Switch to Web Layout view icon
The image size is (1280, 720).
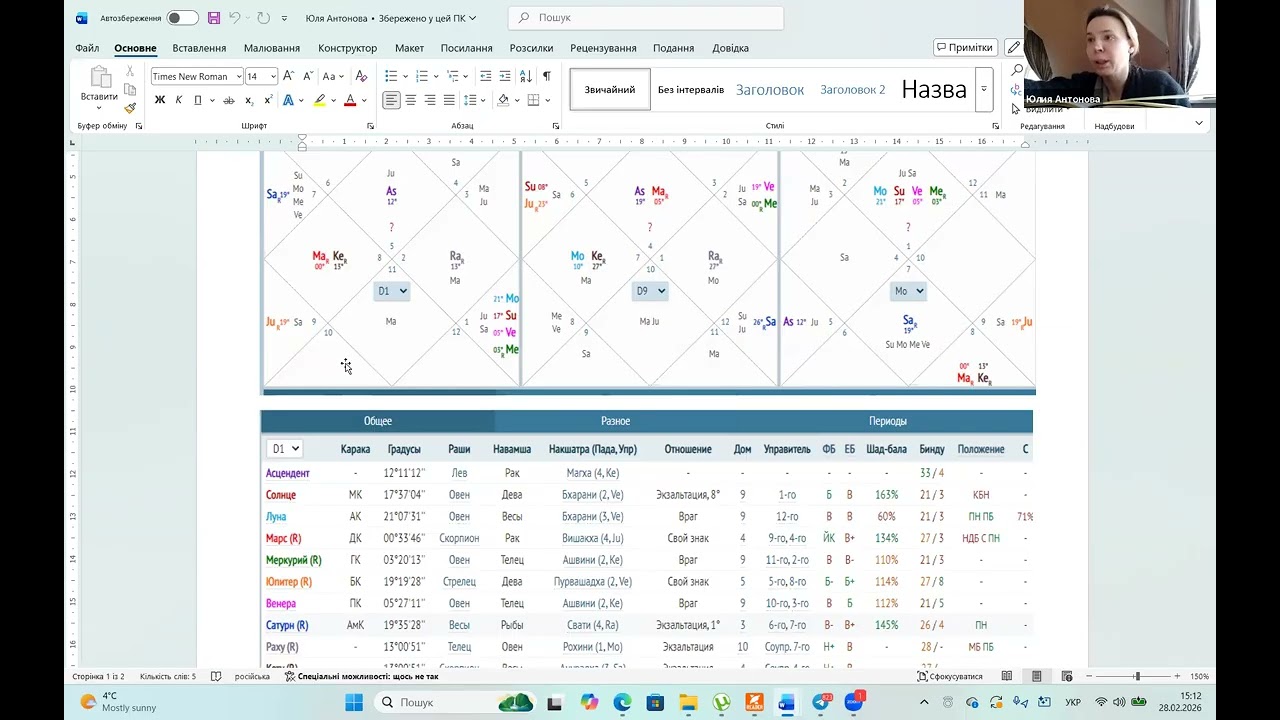coord(1067,677)
